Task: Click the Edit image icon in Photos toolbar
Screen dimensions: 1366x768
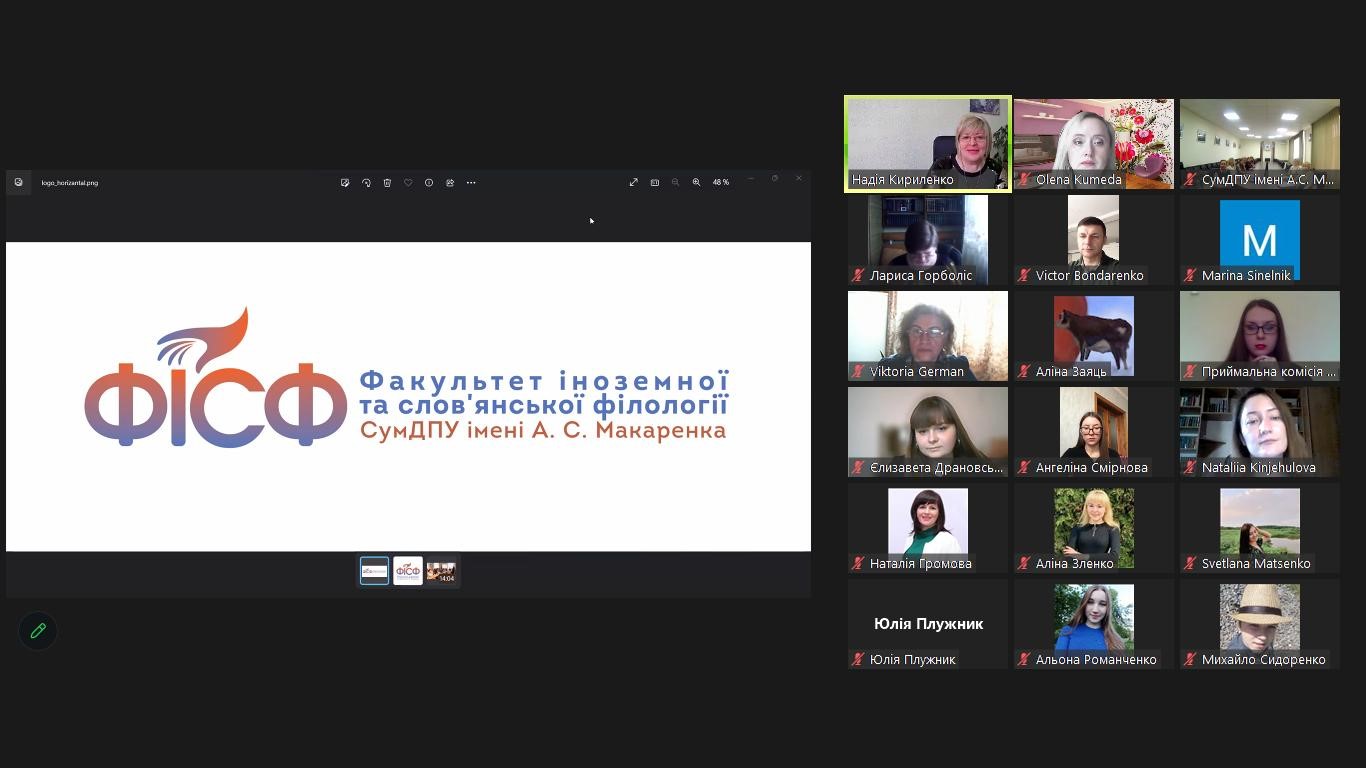Action: coord(345,183)
